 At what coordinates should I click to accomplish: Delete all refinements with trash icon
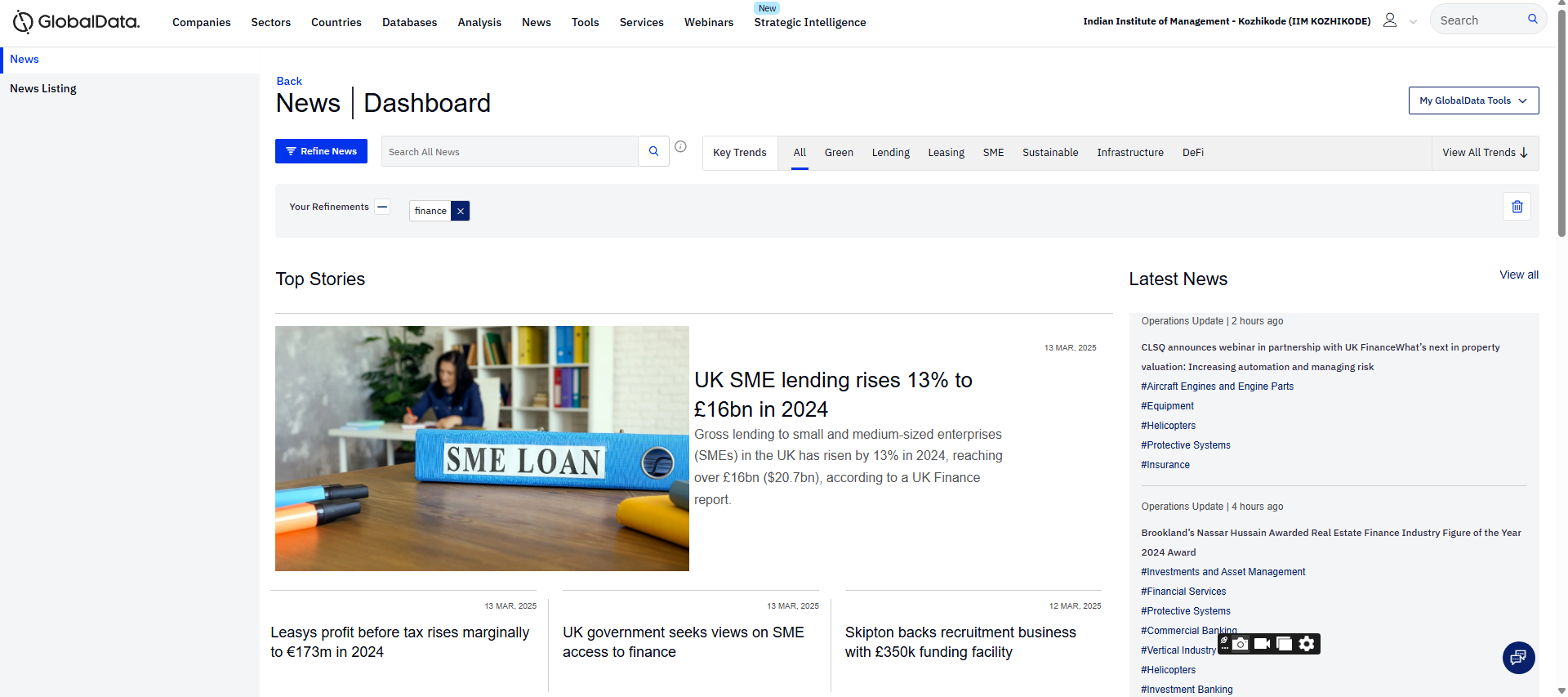click(1517, 207)
